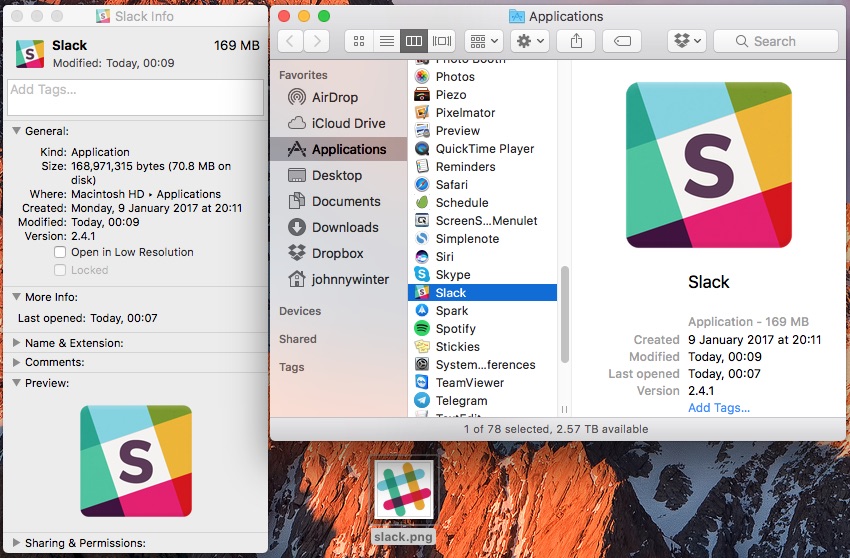Open Downloads in the sidebar
Image resolution: width=850 pixels, height=558 pixels.
338,228
